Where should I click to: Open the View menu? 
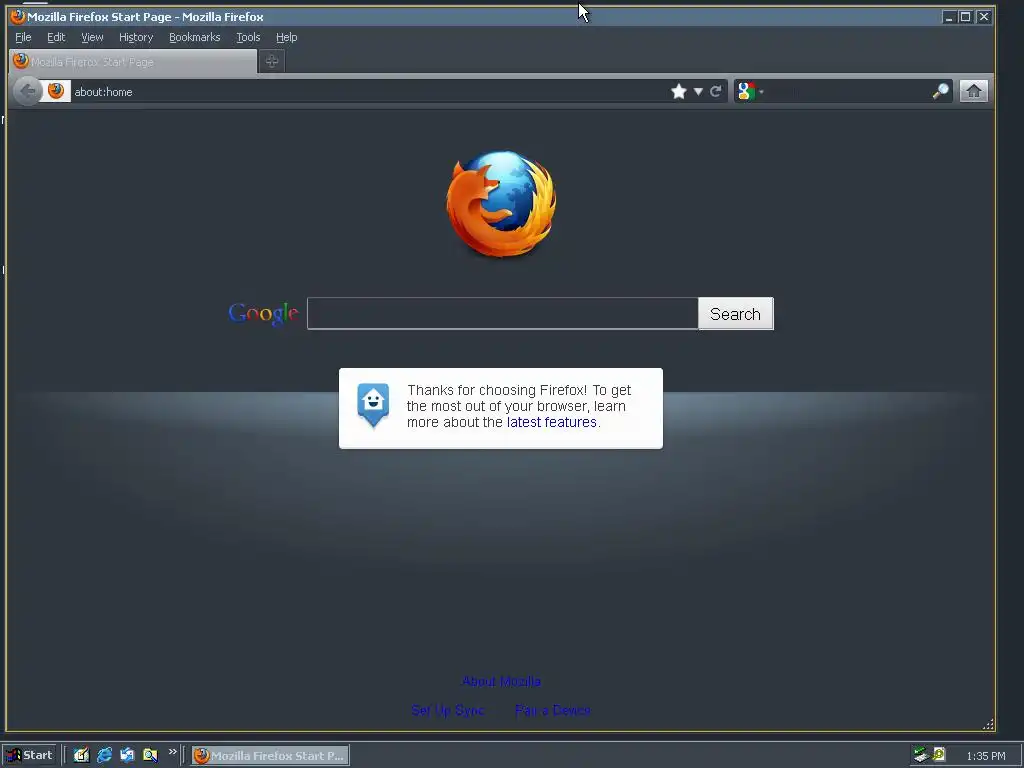click(92, 37)
